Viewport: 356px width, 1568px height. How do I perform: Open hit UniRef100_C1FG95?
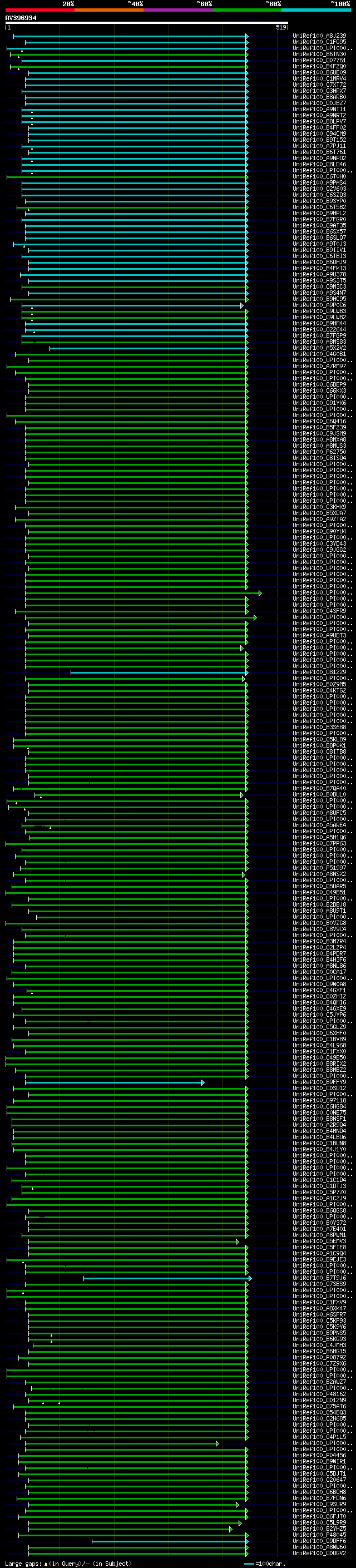319,42
